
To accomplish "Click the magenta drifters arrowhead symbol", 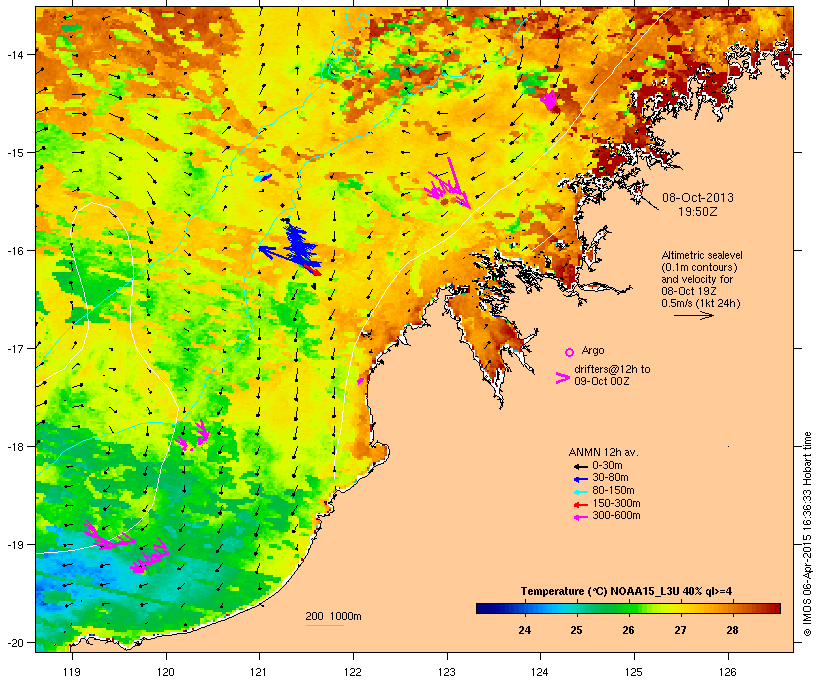I will (x=563, y=378).
